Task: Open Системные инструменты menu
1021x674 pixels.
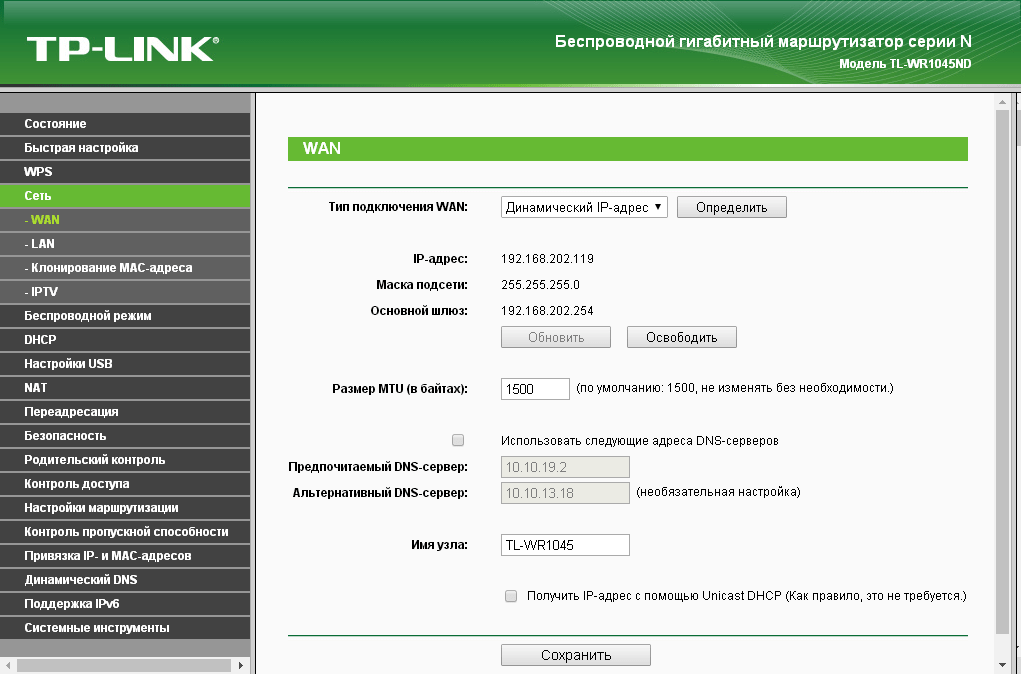Action: point(97,628)
